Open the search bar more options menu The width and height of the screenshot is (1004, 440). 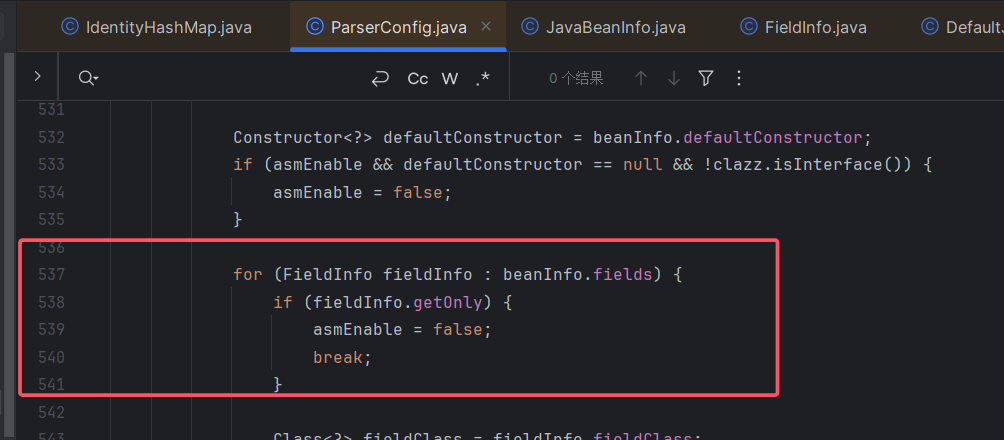(x=739, y=78)
